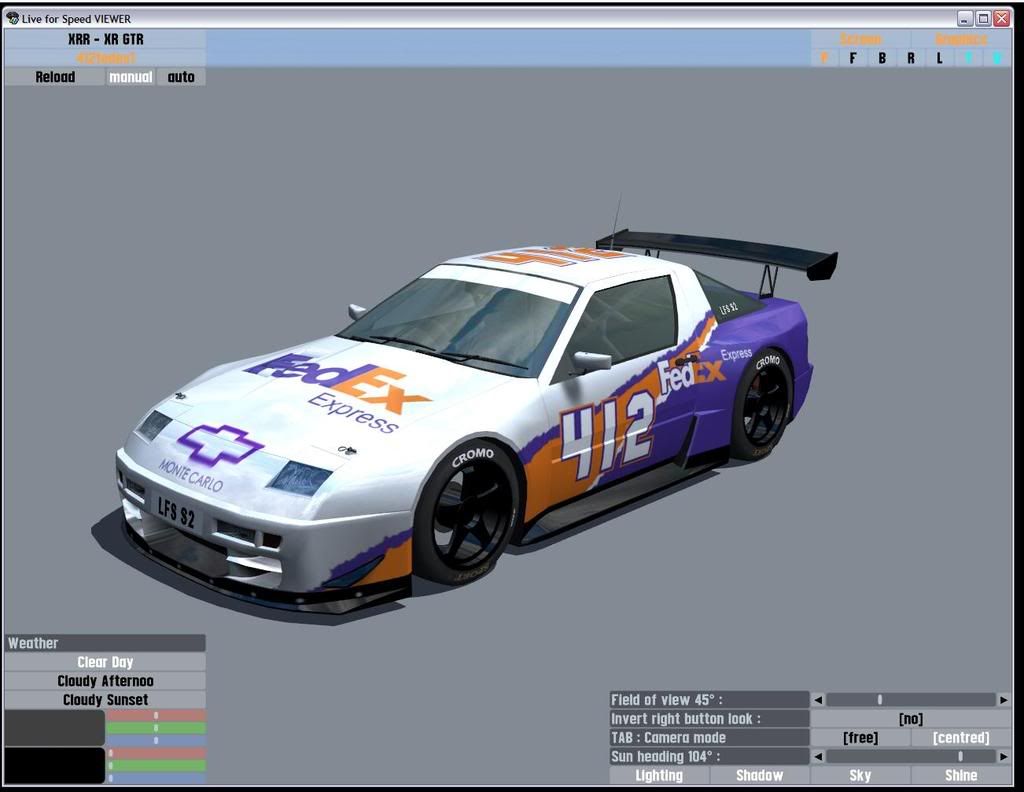Set camera mode to [centred]

pyautogui.click(x=961, y=738)
